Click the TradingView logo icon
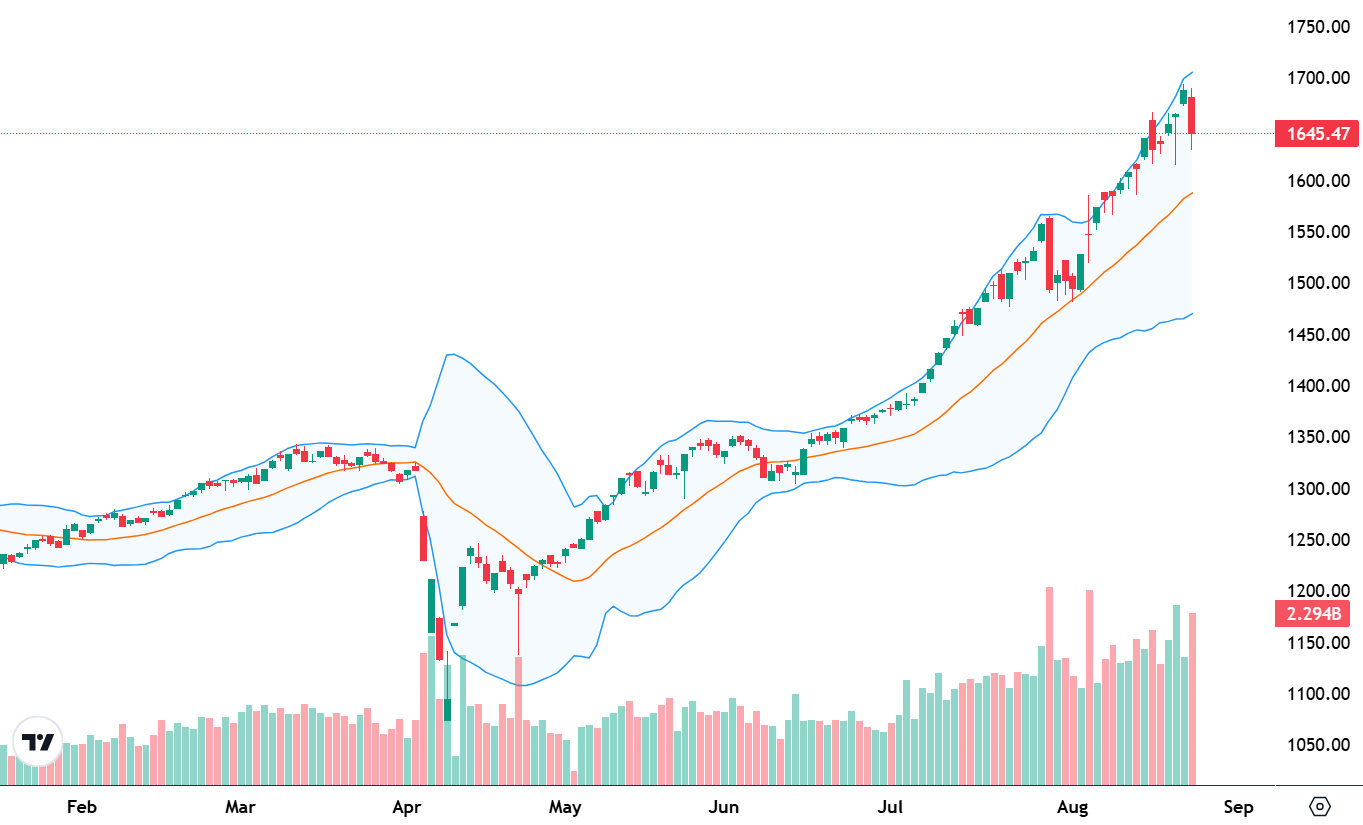 coord(38,743)
